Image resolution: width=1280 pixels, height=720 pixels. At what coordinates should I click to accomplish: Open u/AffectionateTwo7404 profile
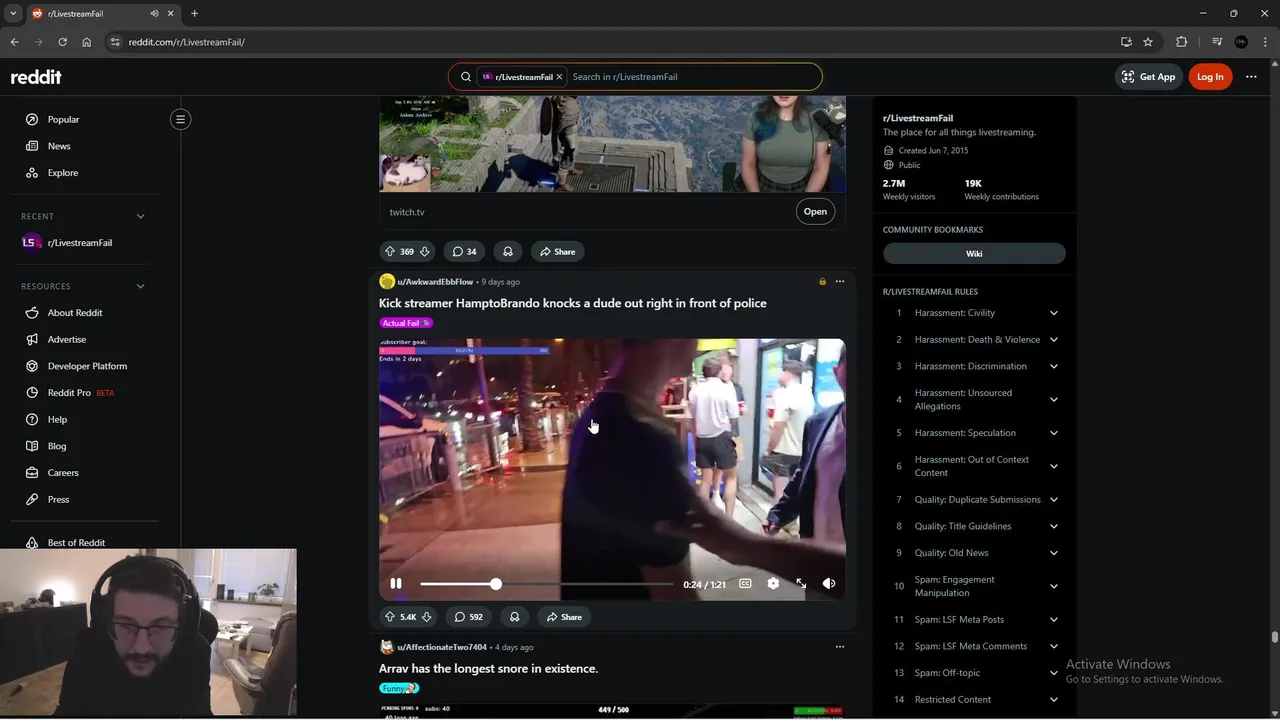[441, 647]
